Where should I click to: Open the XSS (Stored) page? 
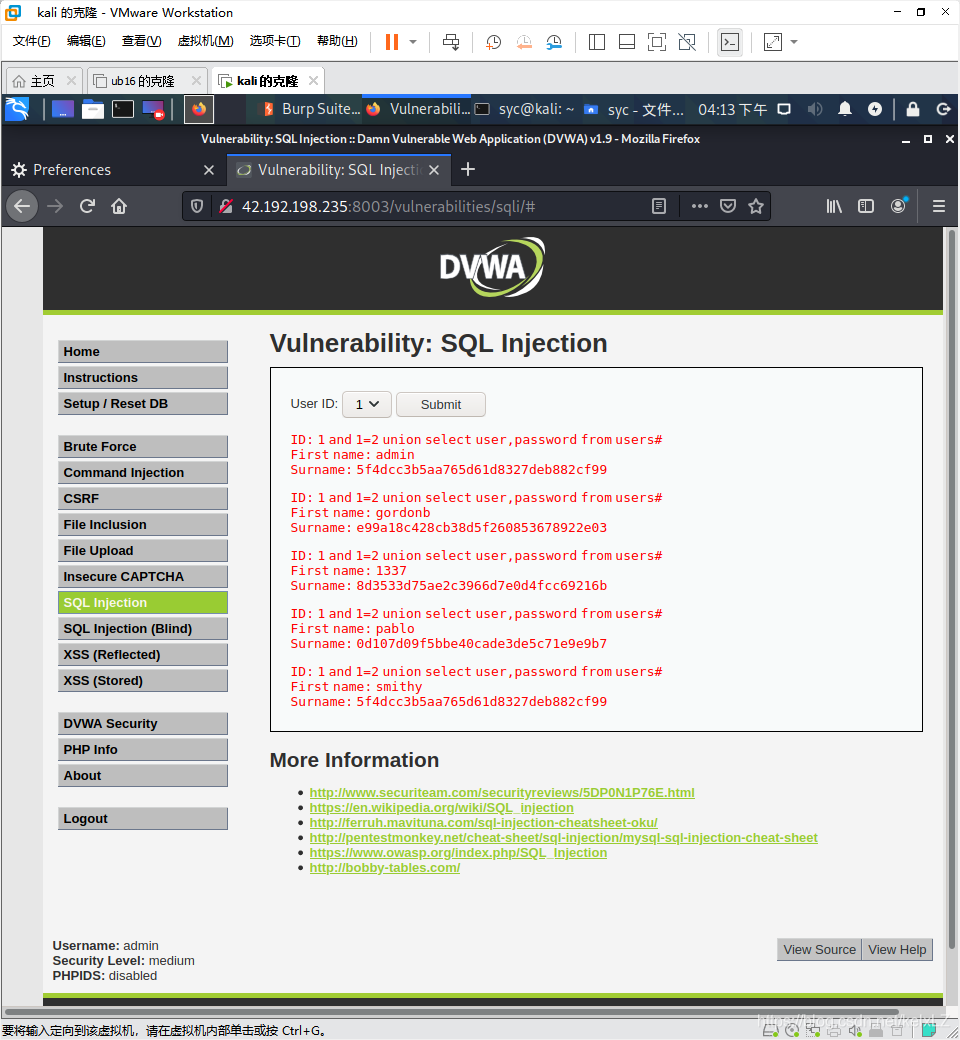pyautogui.click(x=143, y=680)
